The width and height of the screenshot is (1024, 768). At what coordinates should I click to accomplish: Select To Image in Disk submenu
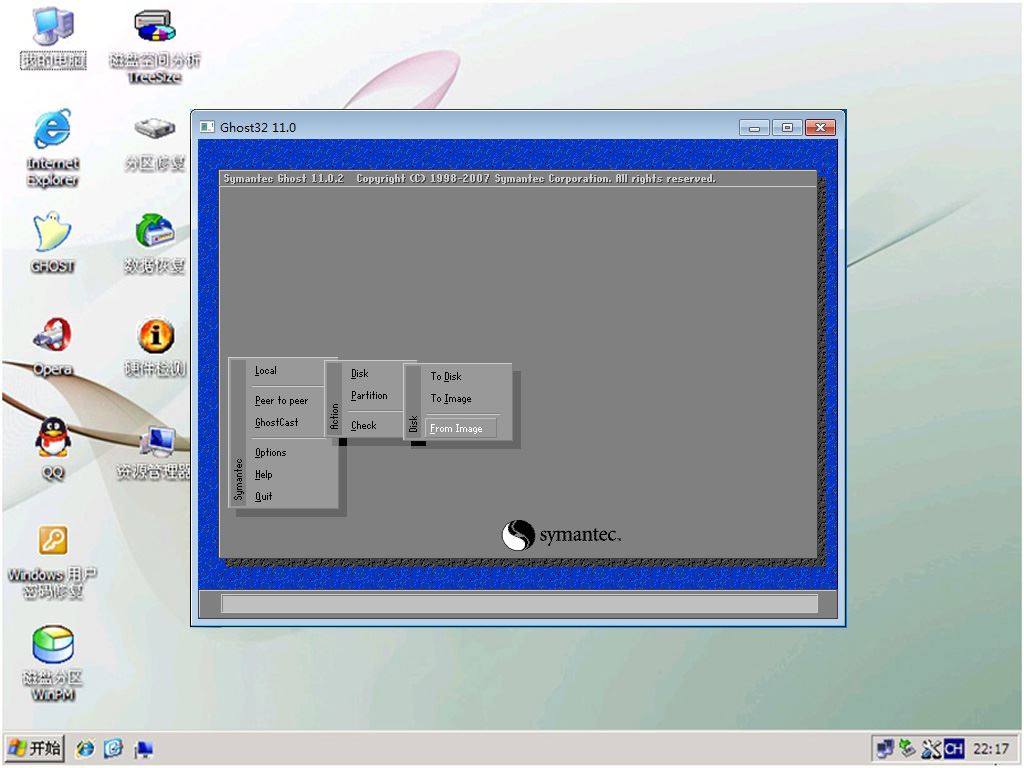451,398
